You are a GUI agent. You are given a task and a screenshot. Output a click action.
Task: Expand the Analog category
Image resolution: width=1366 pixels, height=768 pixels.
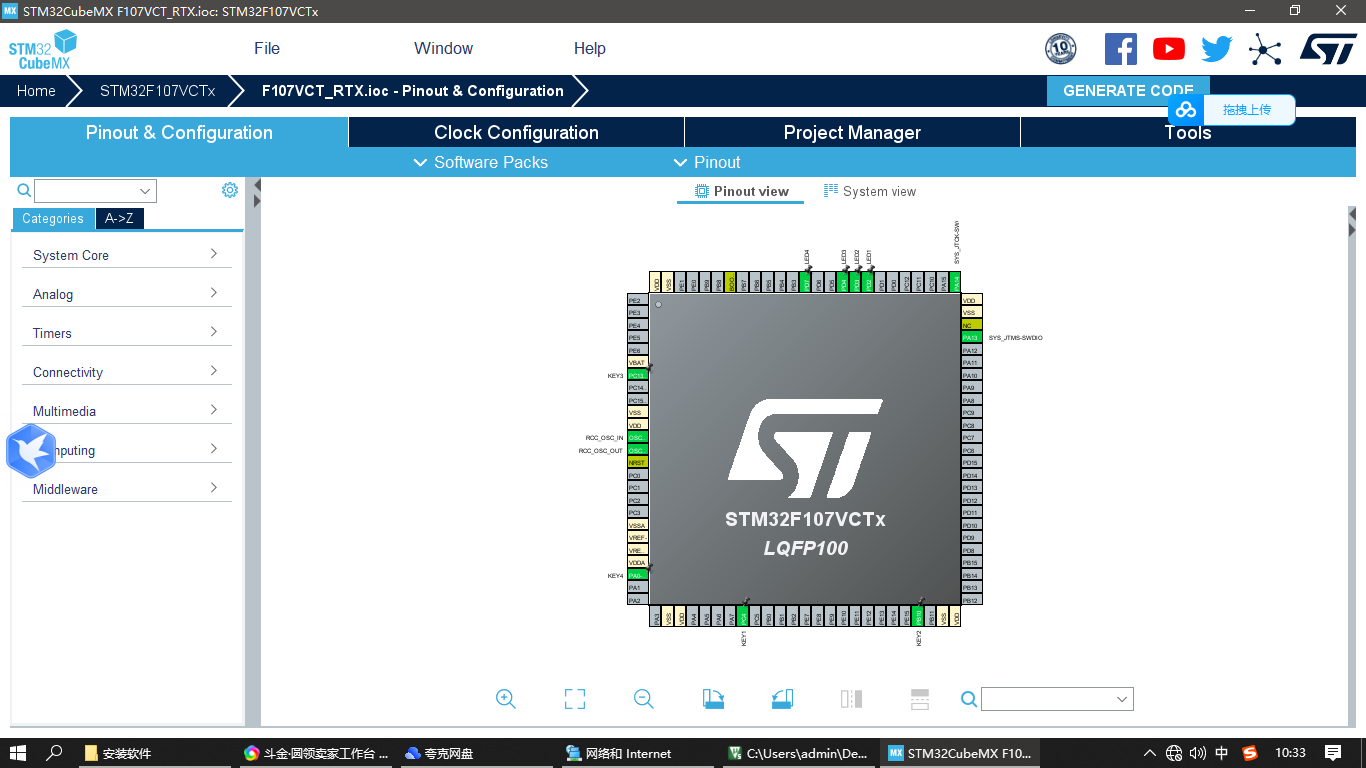[126, 294]
